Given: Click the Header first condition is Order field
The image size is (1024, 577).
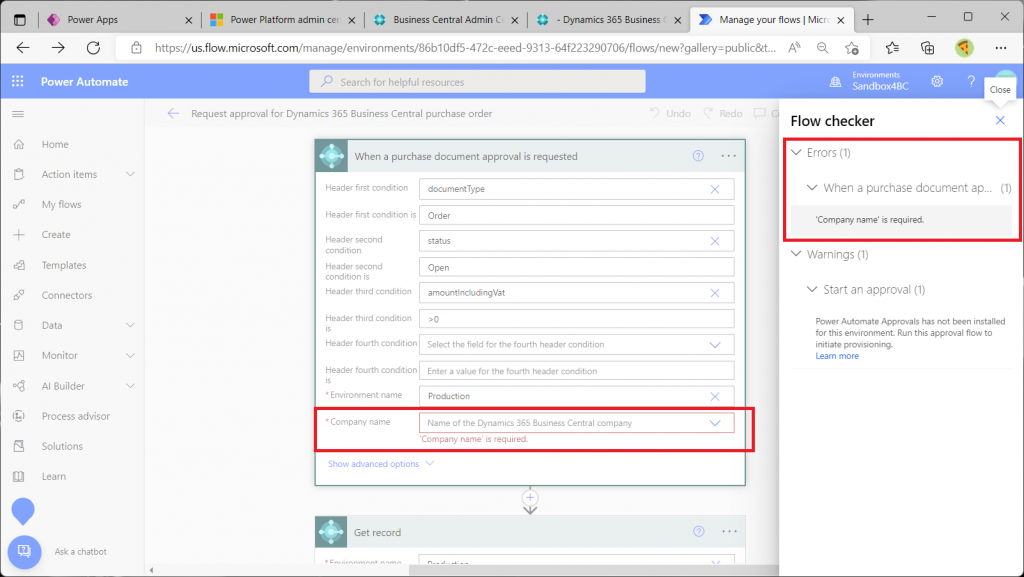Looking at the screenshot, I should pos(577,215).
